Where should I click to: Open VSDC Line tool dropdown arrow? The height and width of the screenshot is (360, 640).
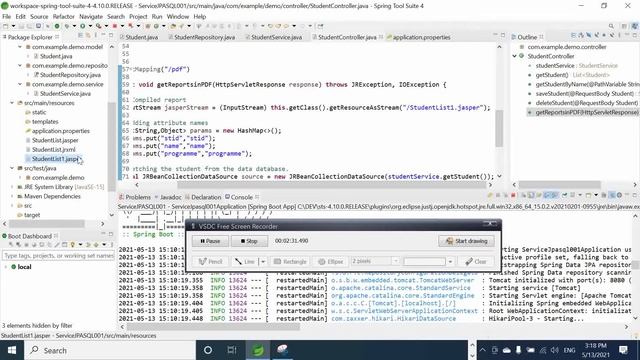263,262
